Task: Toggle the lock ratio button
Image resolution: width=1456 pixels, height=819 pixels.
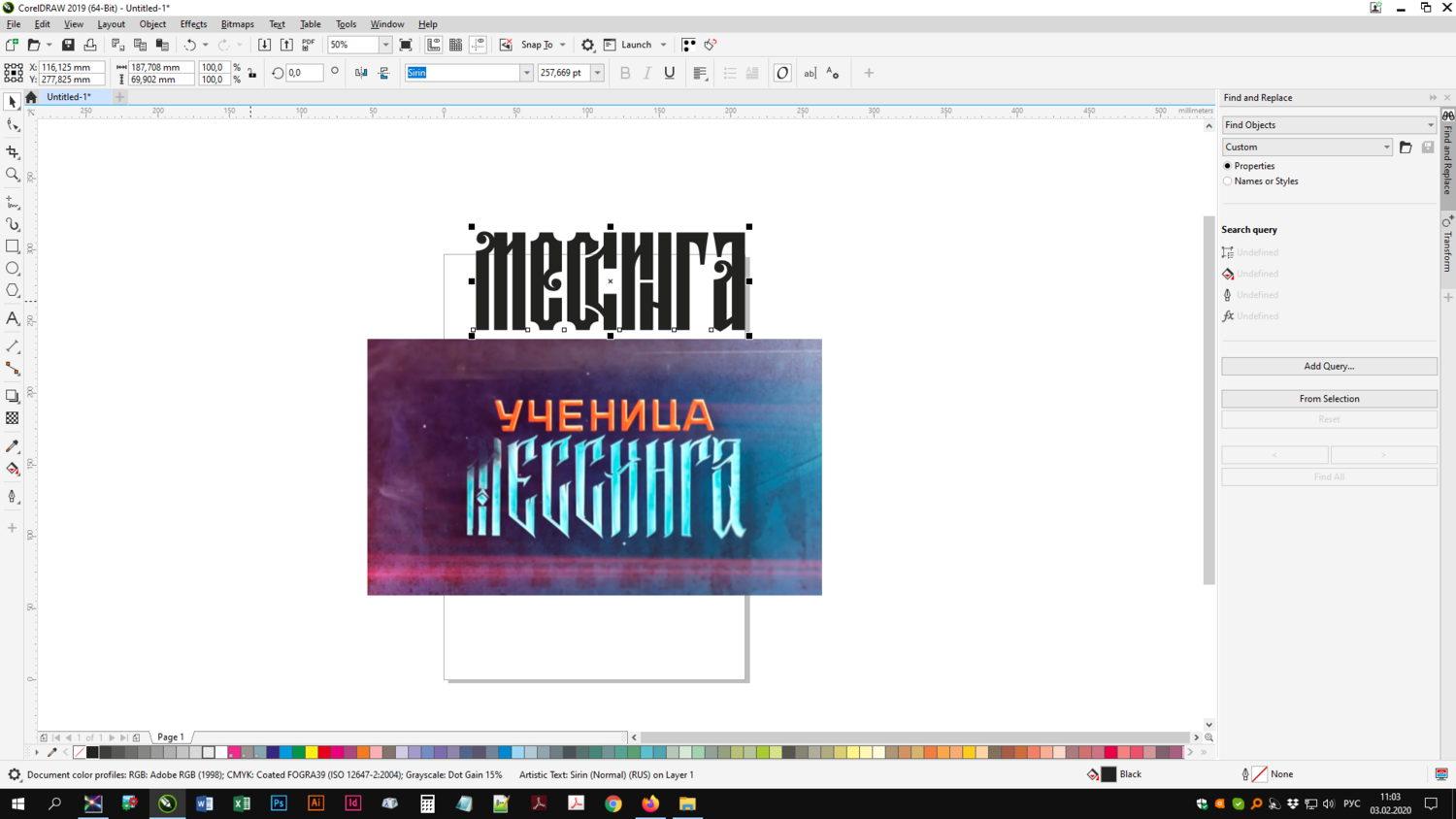Action: [252, 73]
